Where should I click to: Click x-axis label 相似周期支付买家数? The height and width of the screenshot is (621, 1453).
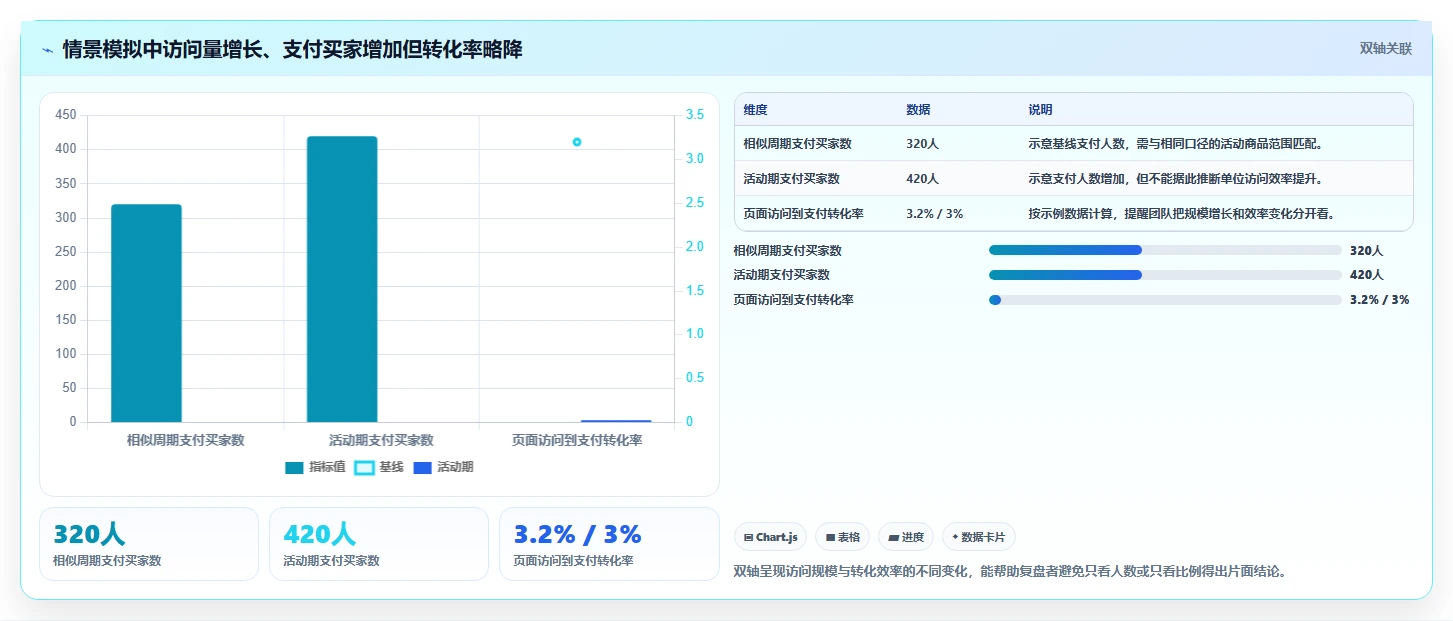(185, 440)
